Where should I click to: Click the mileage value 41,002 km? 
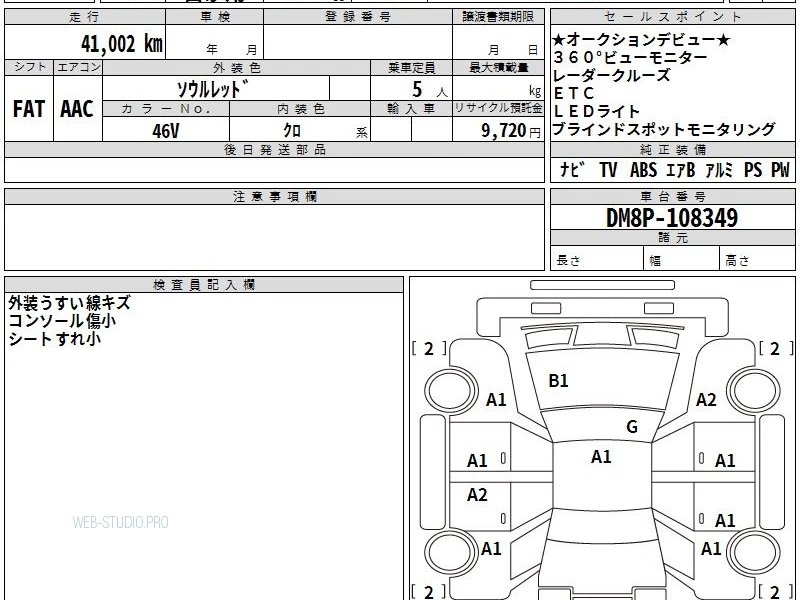(121, 43)
